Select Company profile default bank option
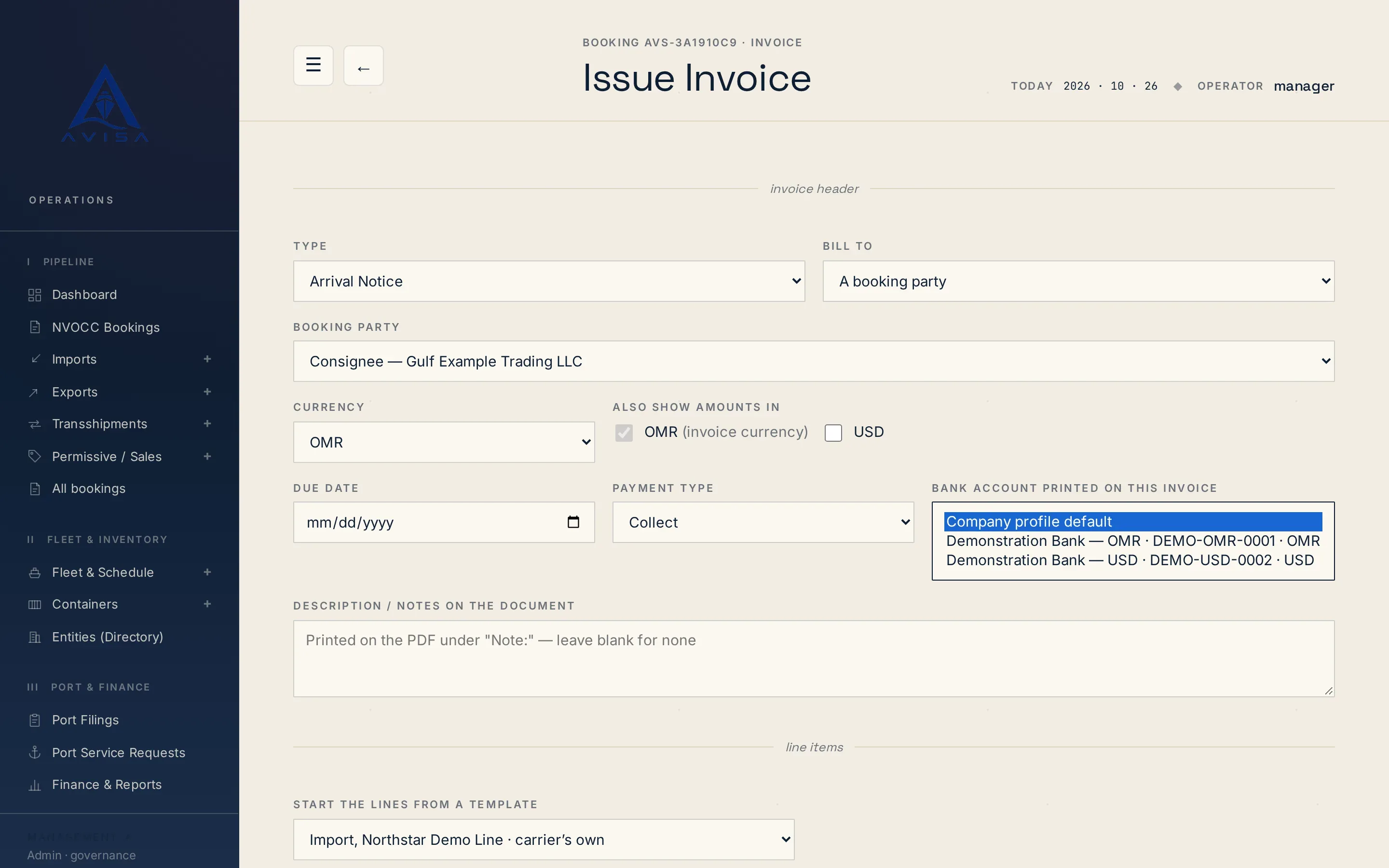Image resolution: width=1389 pixels, height=868 pixels. (1132, 521)
